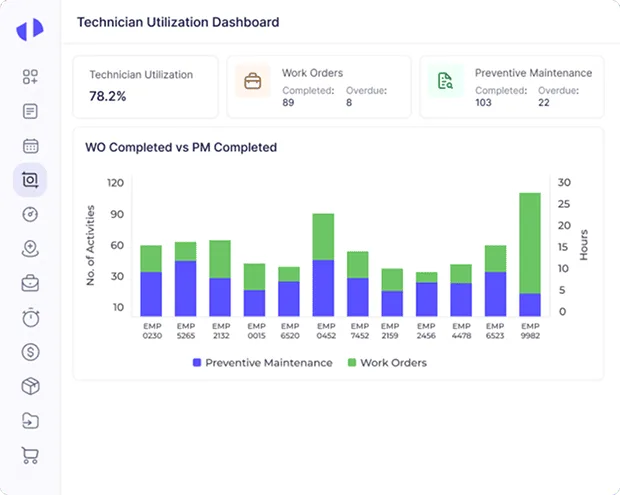Click the EMP 0230 axis label
Screen dimensions: 620x495
[x=152, y=331]
